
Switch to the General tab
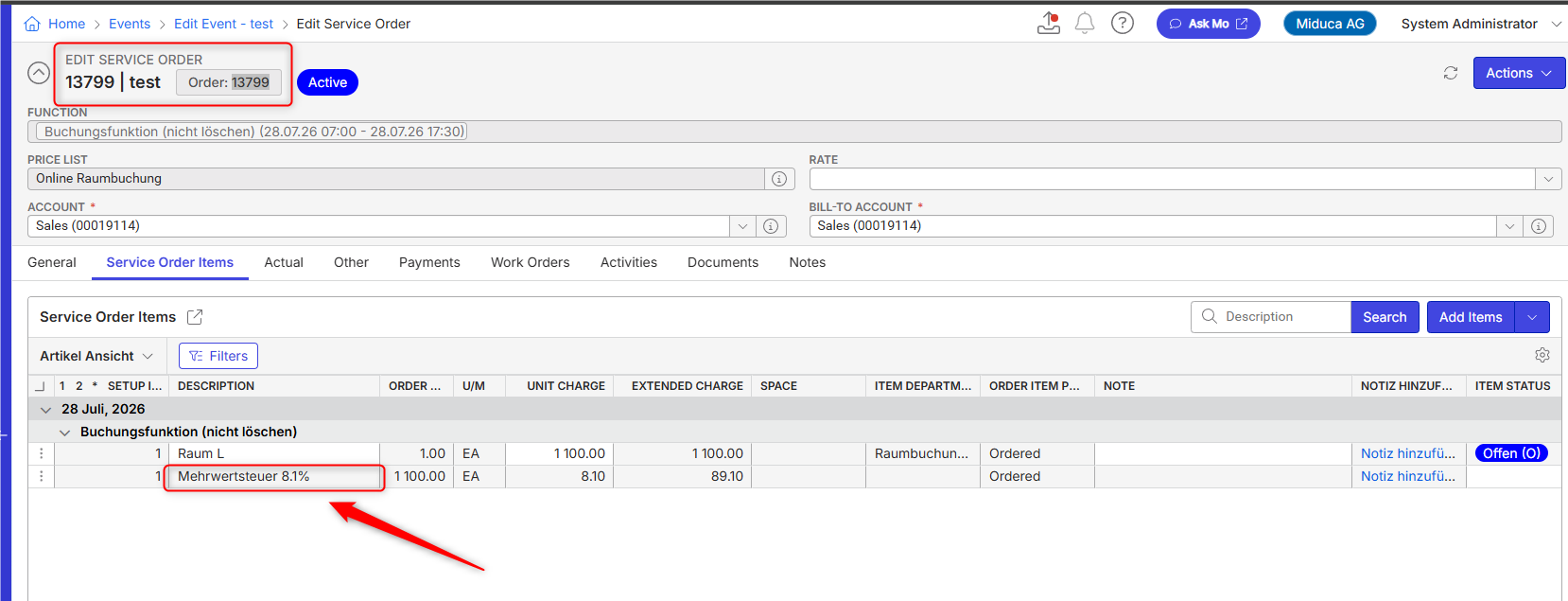click(52, 262)
